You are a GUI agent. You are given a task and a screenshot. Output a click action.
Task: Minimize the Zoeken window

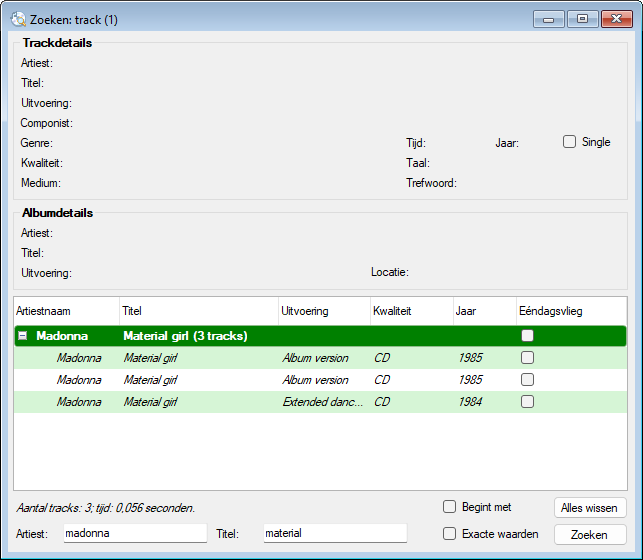click(549, 19)
